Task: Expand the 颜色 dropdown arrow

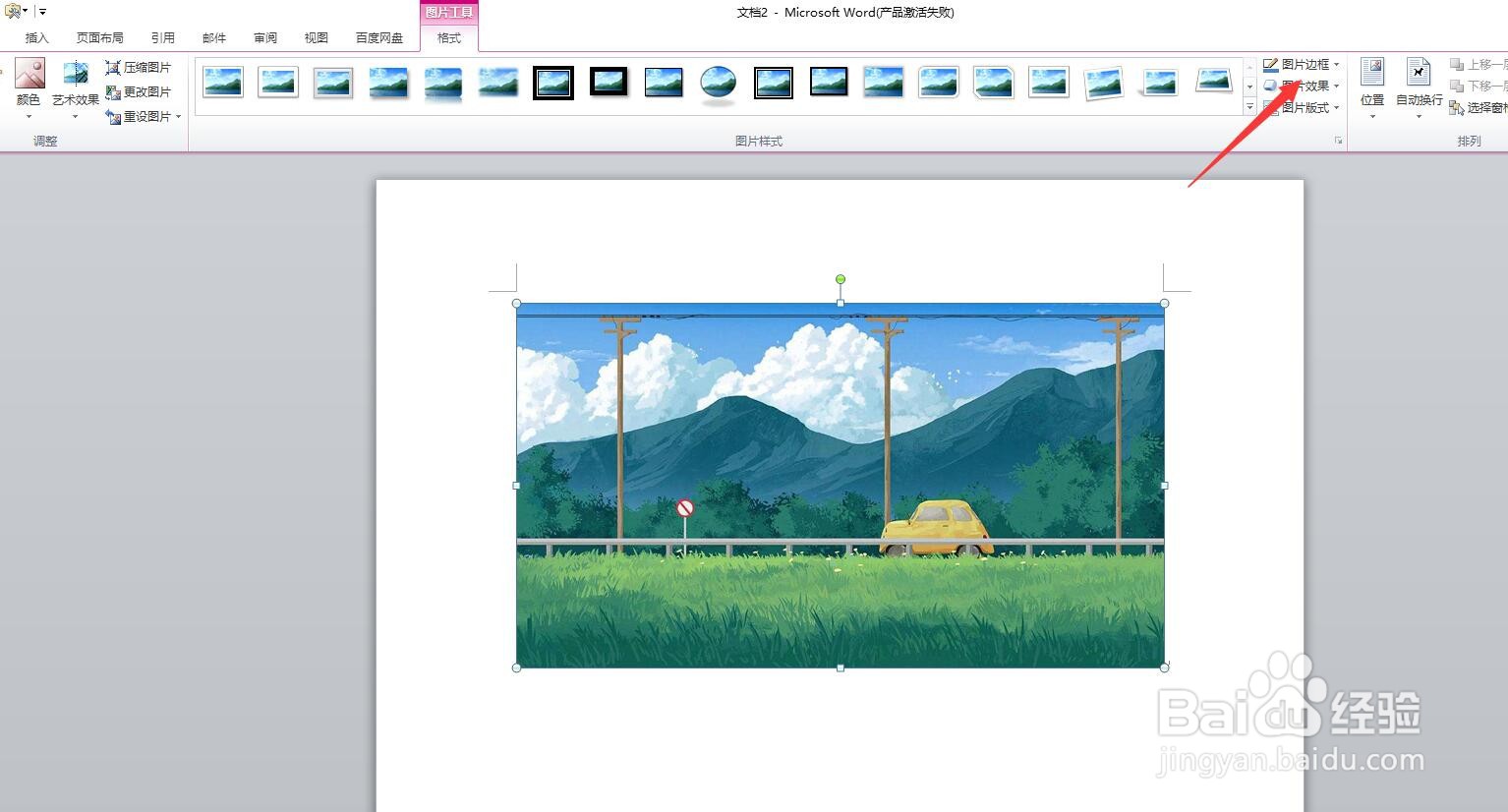Action: [x=29, y=117]
